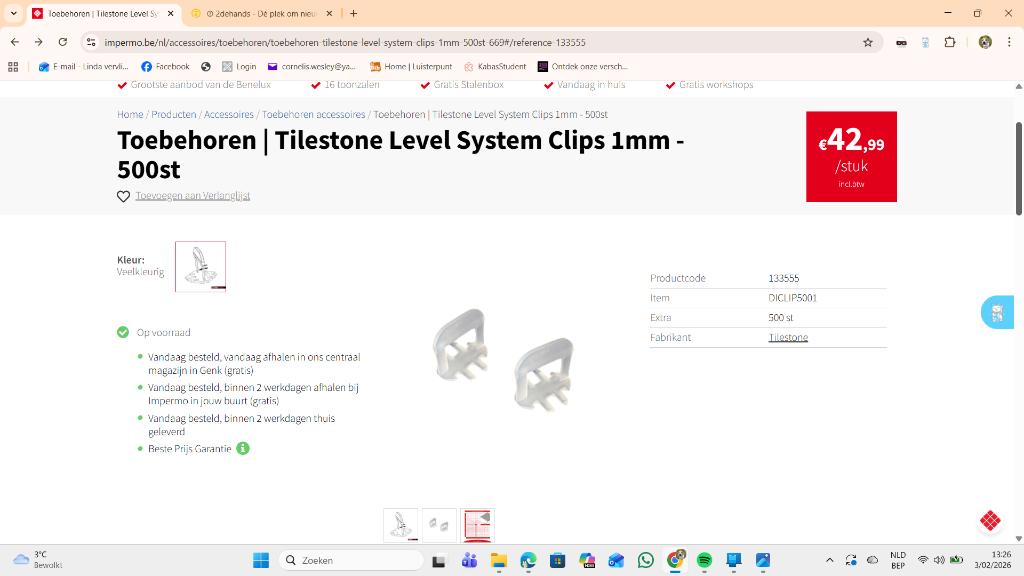Close the Toebehoren Tilestone tab
Viewport: 1024px width, 576px height.
tap(170, 13)
